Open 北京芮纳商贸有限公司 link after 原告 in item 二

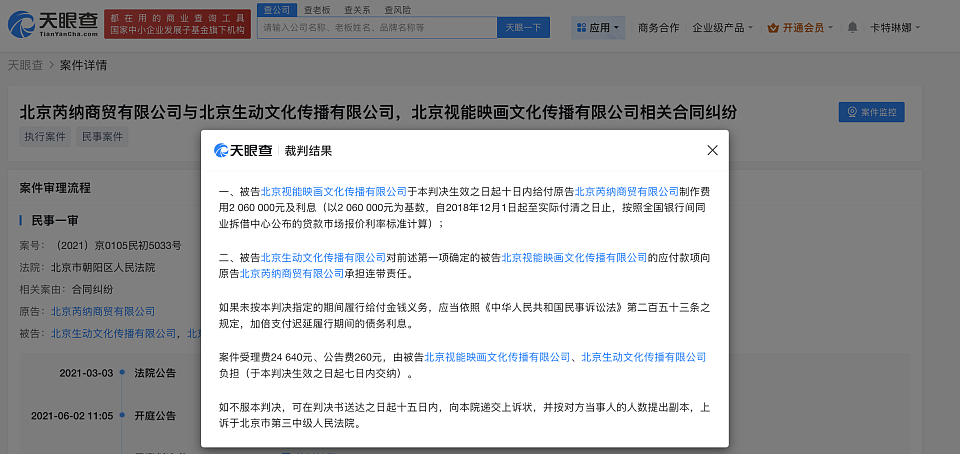pos(291,274)
